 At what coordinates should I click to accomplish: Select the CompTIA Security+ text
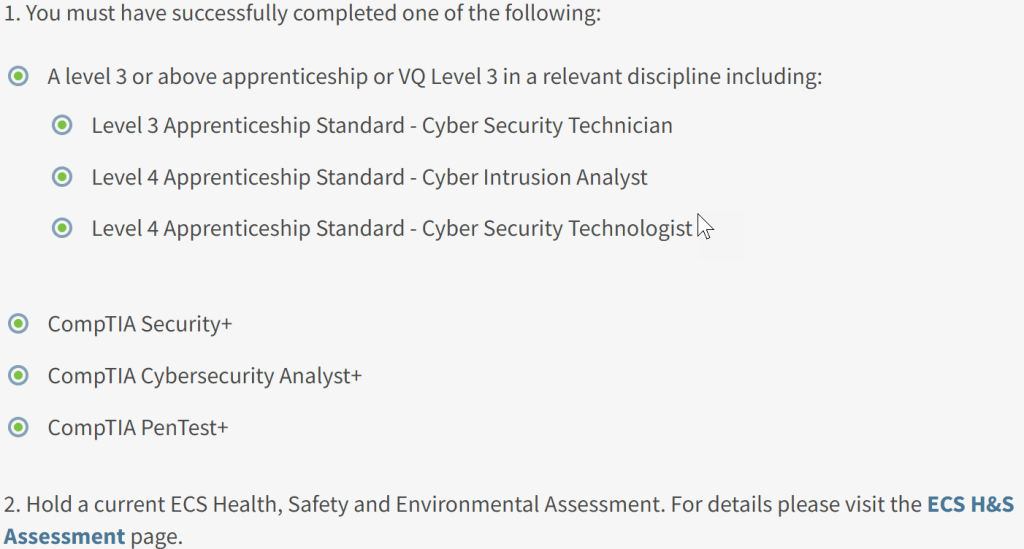coord(140,324)
